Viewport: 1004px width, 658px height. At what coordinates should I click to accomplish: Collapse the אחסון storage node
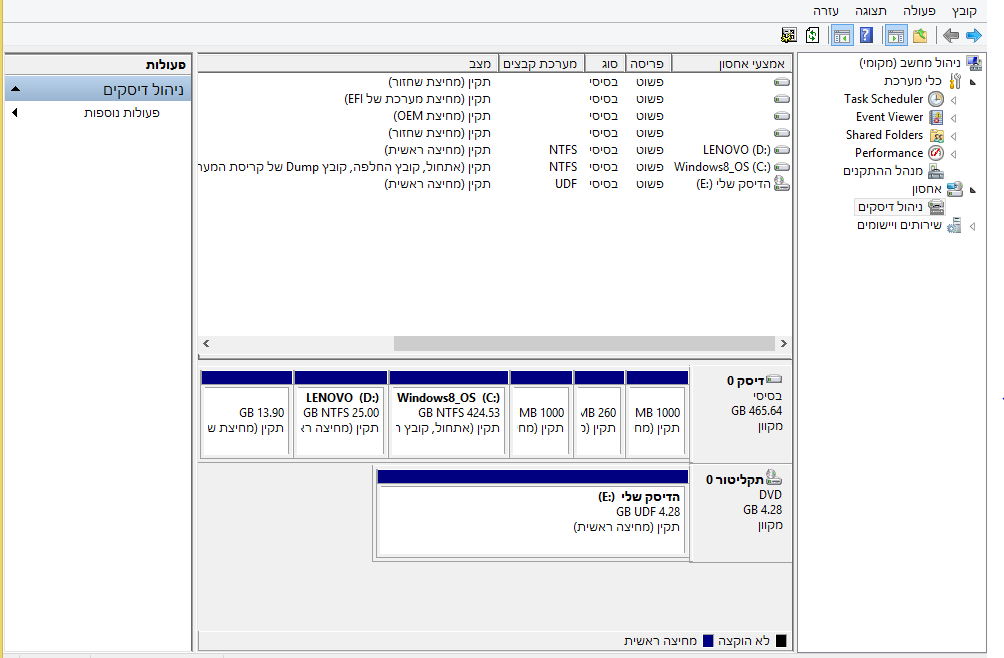pos(973,190)
